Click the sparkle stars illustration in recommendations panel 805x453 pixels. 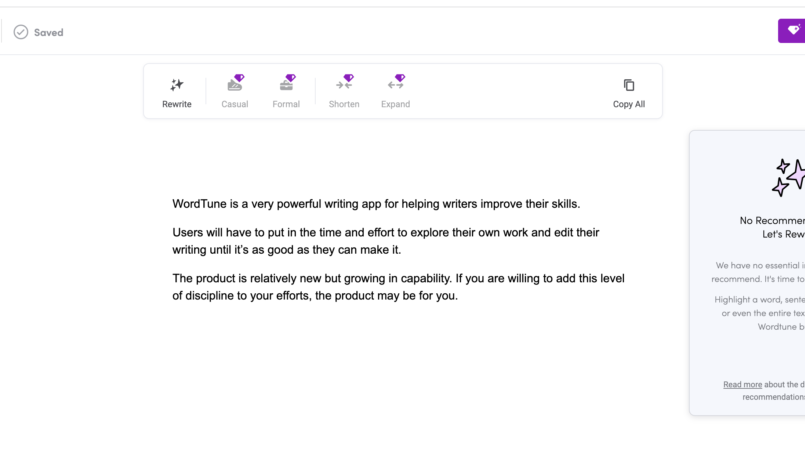pyautogui.click(x=788, y=176)
